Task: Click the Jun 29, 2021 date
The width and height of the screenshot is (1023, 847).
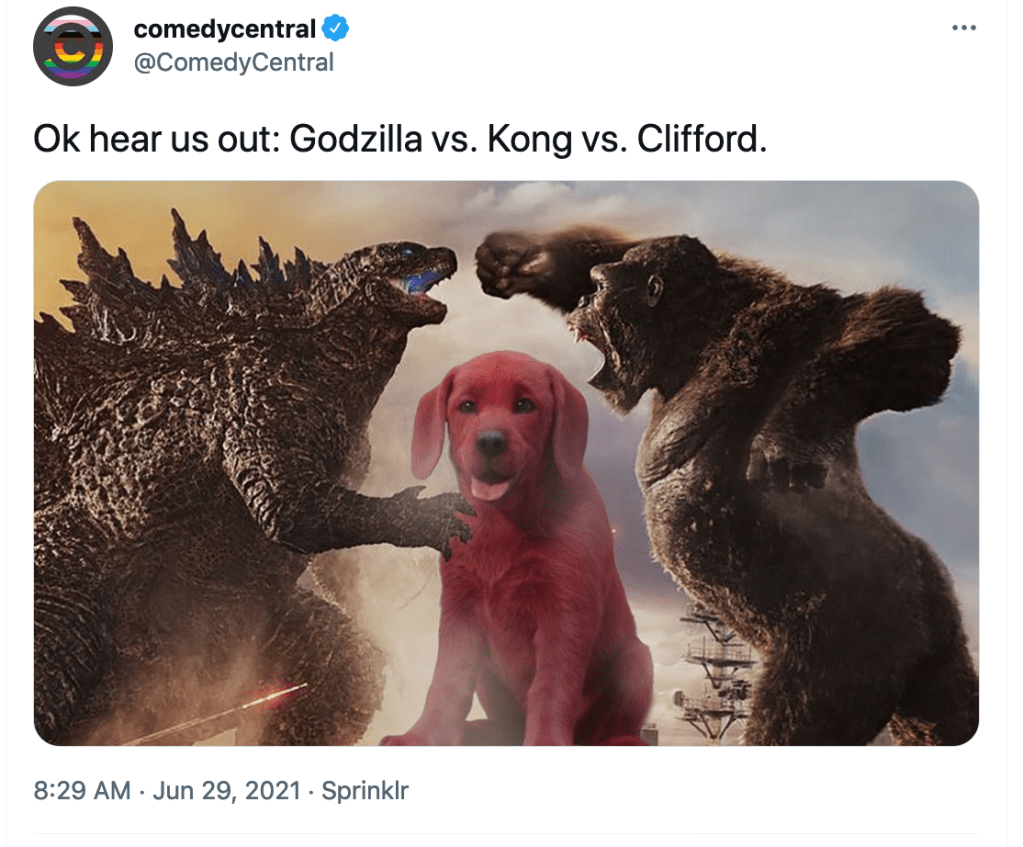Action: coord(226,790)
